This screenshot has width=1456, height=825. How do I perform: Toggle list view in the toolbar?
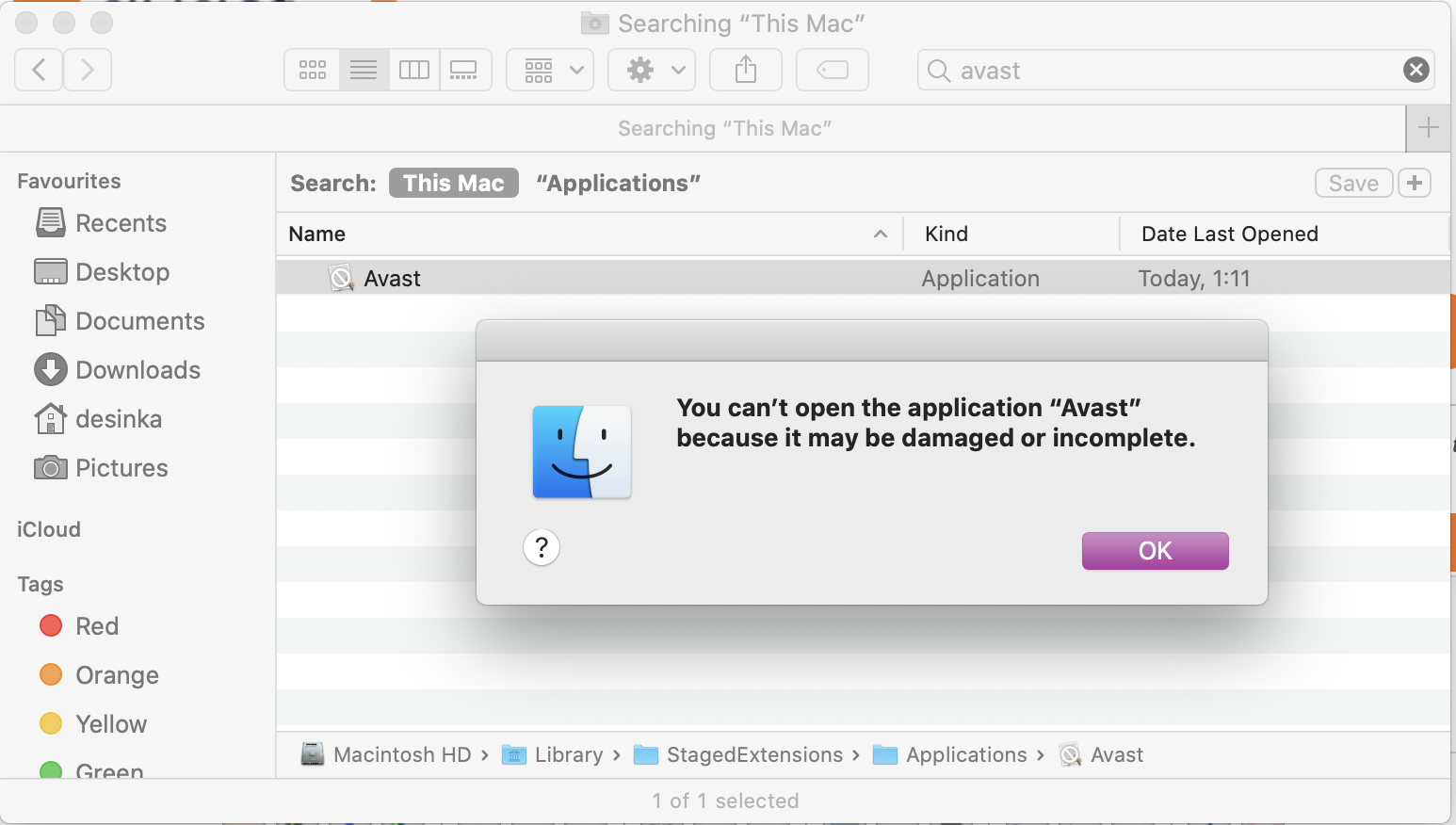(x=363, y=69)
